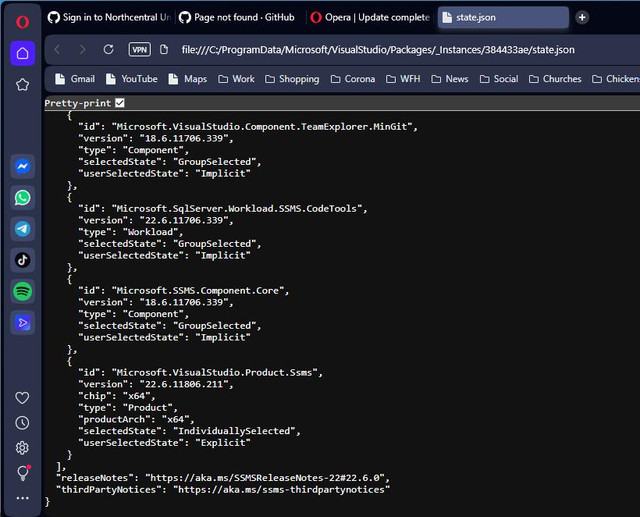
Task: Click the text "Microsoft.SSMS.Component.Core"
Action: 198,291
